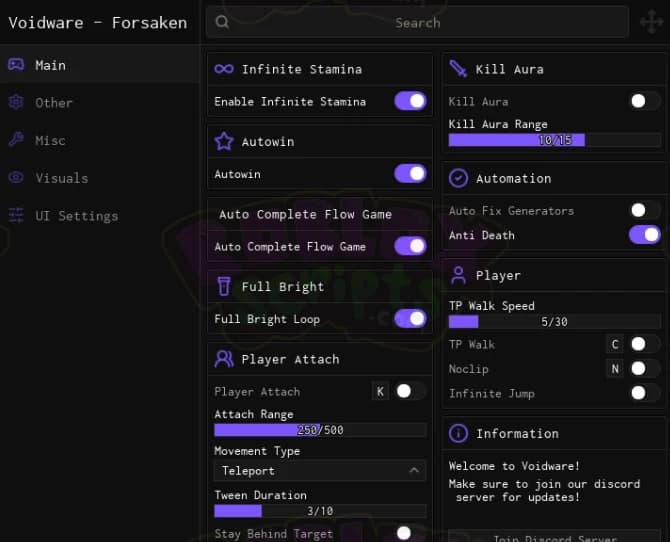Click the Other gear icon
The width and height of the screenshot is (670, 542).
(16, 102)
